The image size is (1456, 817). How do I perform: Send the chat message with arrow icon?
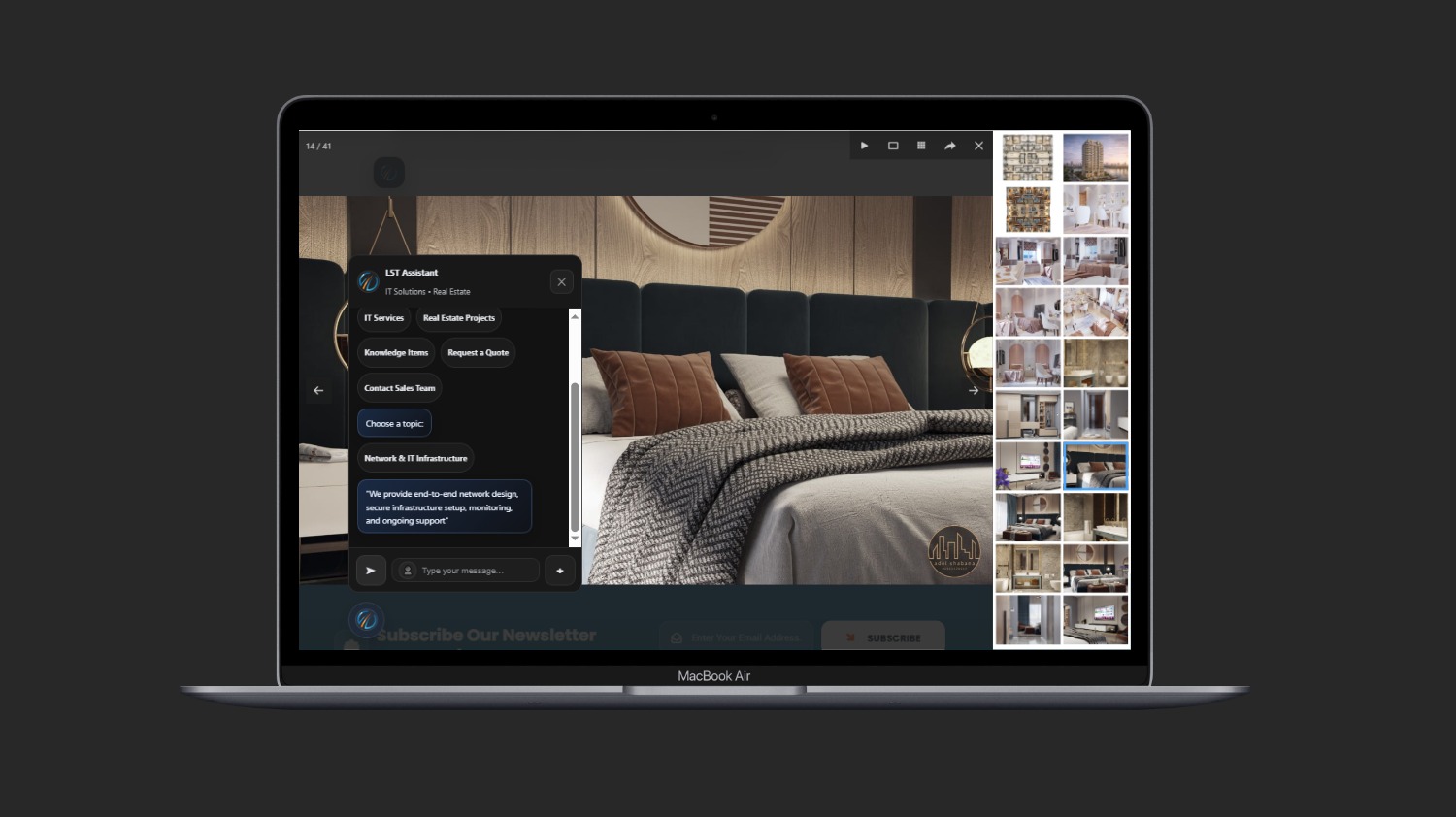point(371,571)
